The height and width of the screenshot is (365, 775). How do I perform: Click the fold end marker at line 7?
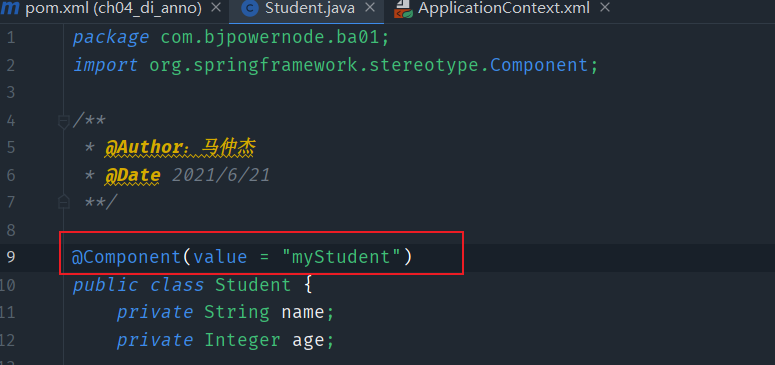click(63, 201)
